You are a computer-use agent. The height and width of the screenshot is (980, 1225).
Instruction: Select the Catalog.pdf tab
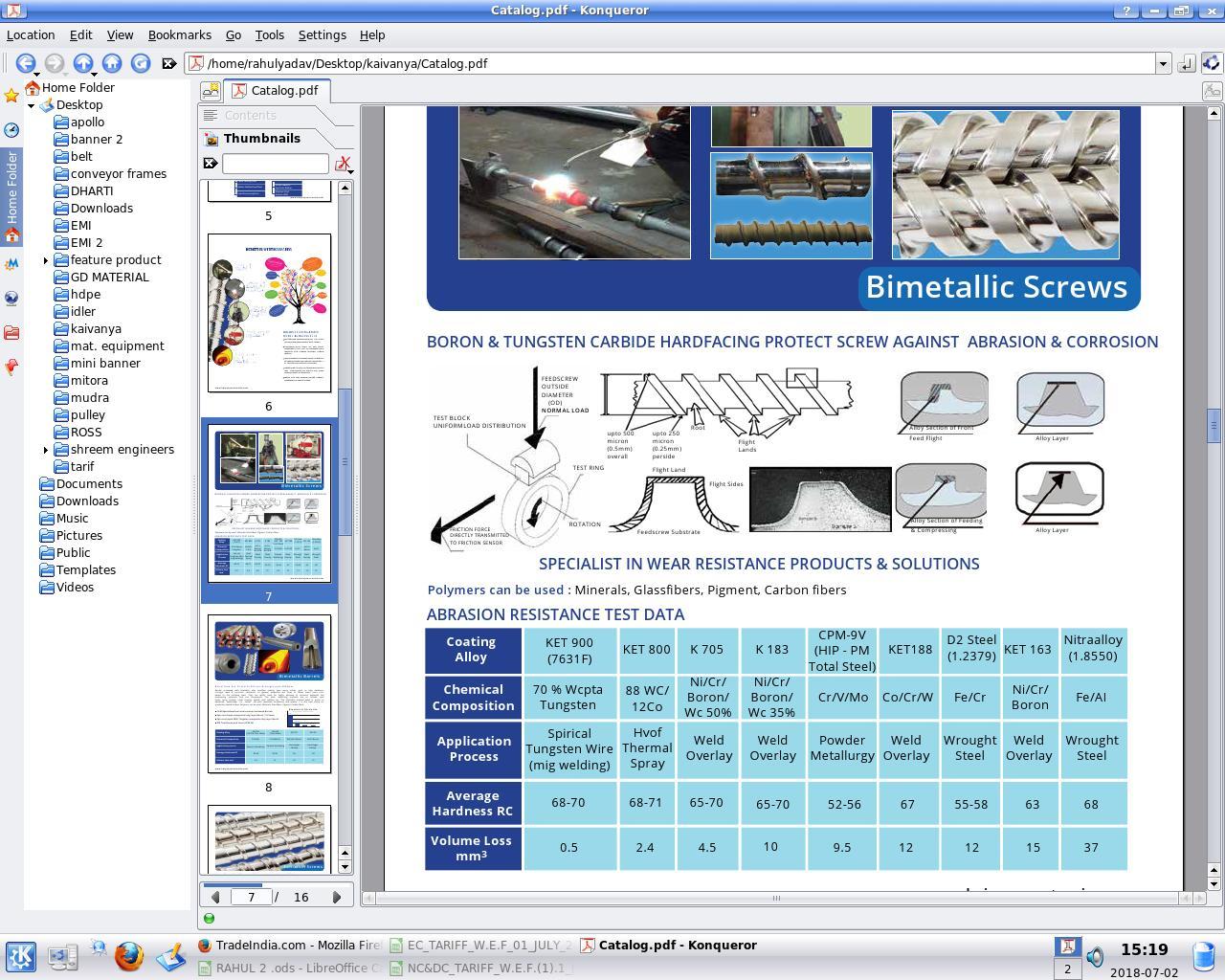point(277,90)
